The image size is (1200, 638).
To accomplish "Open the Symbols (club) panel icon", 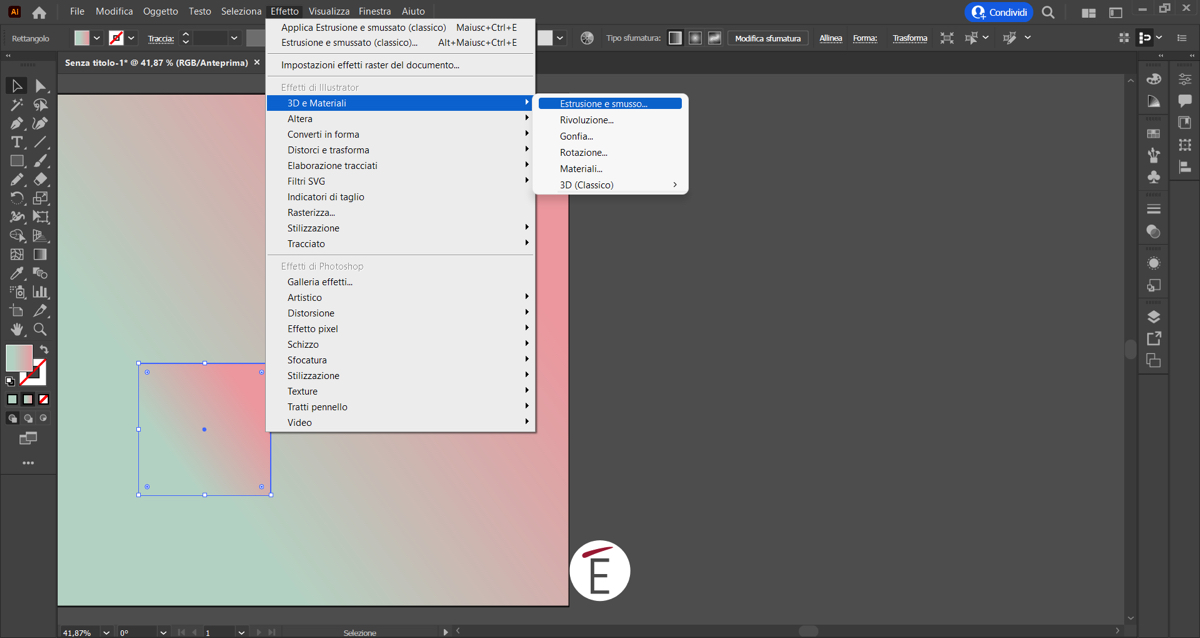I will tap(1154, 177).
